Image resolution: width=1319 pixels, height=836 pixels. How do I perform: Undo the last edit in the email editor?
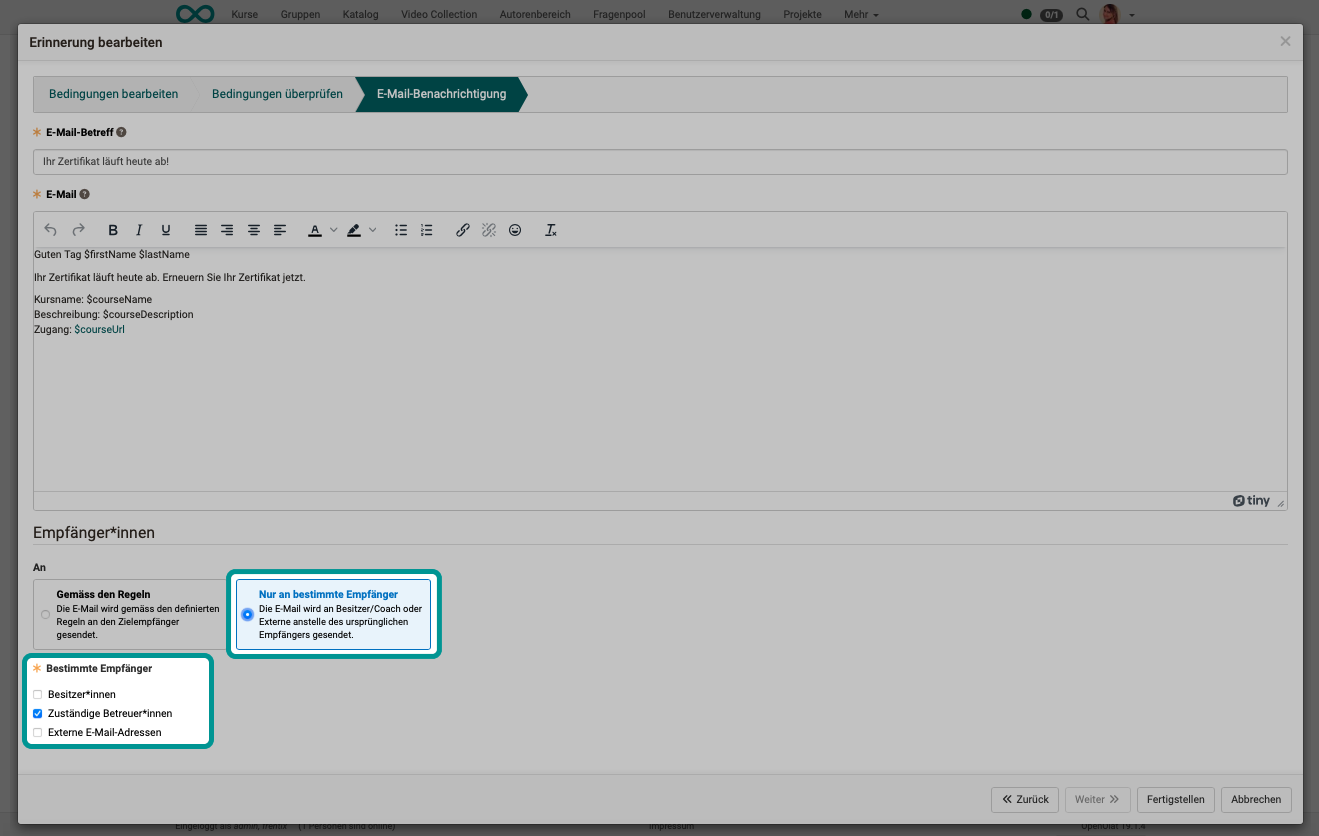[50, 230]
